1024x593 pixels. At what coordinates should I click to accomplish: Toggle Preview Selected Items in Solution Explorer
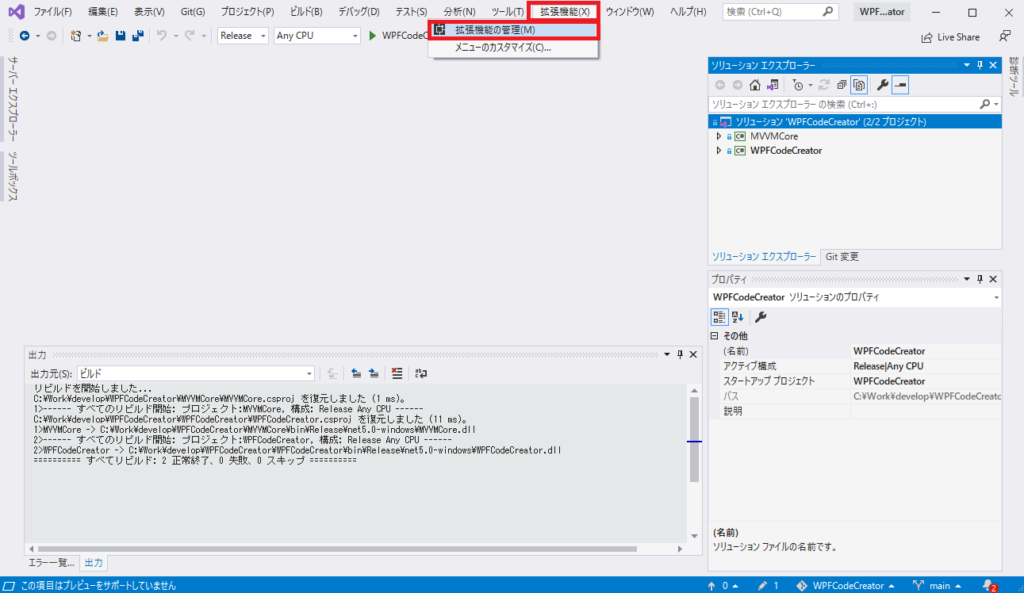(901, 85)
